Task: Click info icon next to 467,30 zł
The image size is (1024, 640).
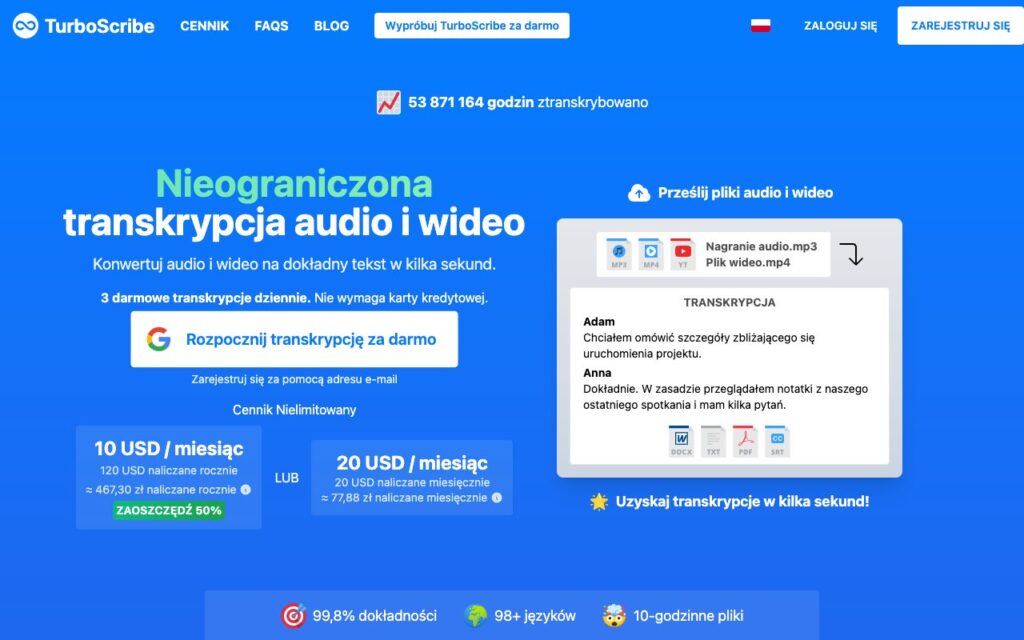Action: 246,490
